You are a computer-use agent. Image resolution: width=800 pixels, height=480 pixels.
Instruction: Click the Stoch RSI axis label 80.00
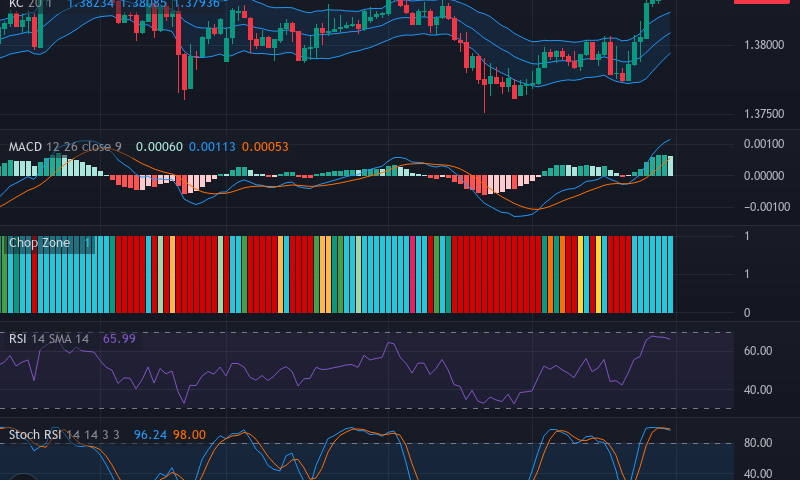tap(758, 443)
